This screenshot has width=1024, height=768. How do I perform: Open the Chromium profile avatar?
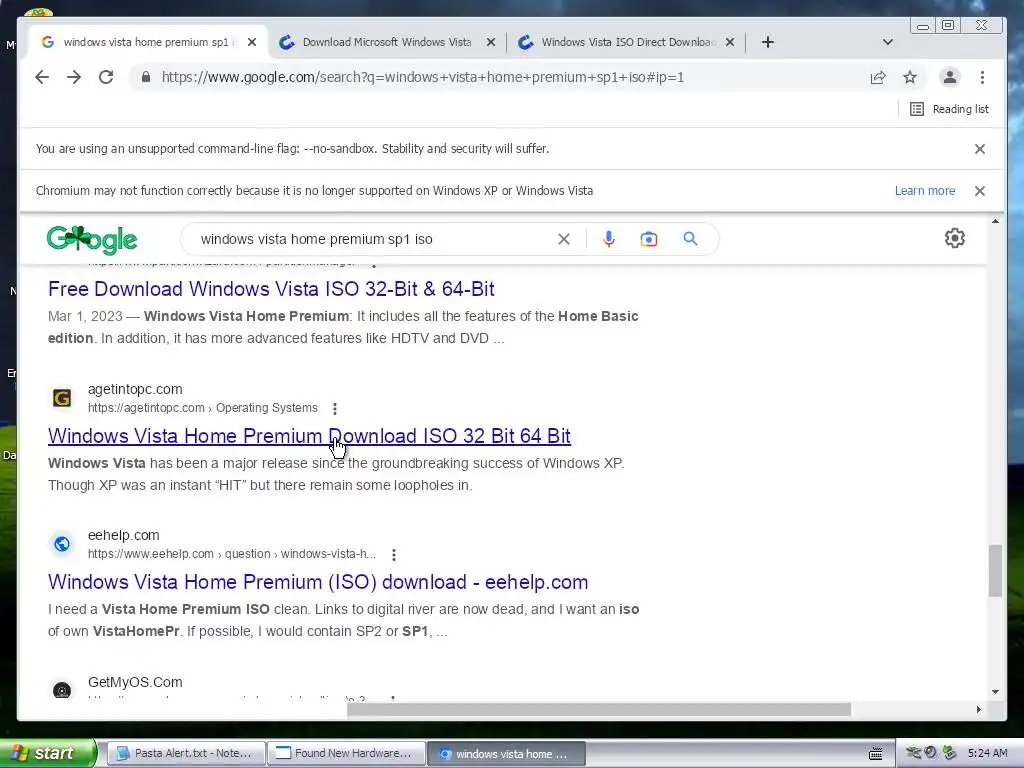pyautogui.click(x=950, y=77)
